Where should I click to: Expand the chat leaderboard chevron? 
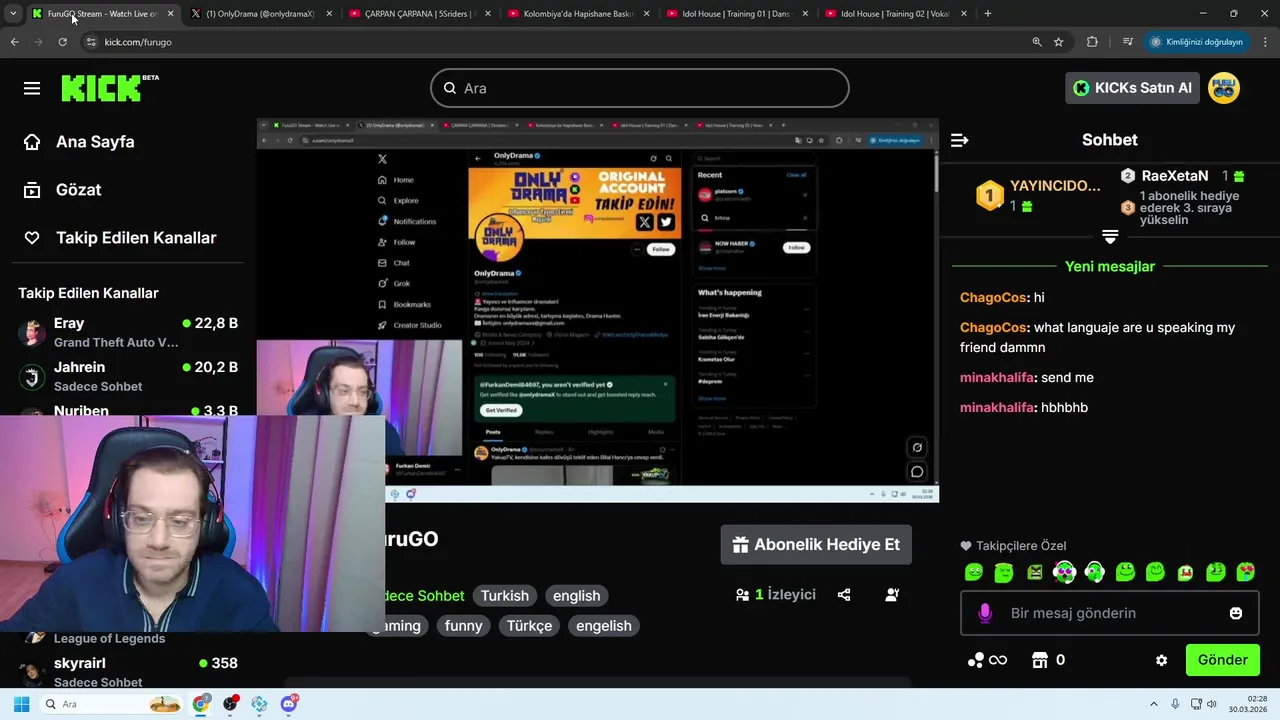pos(1110,237)
